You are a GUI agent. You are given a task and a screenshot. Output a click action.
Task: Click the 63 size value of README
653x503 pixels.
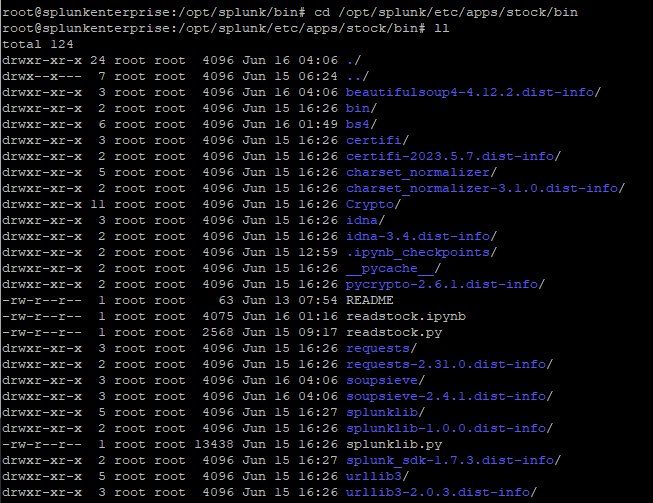tap(226, 301)
